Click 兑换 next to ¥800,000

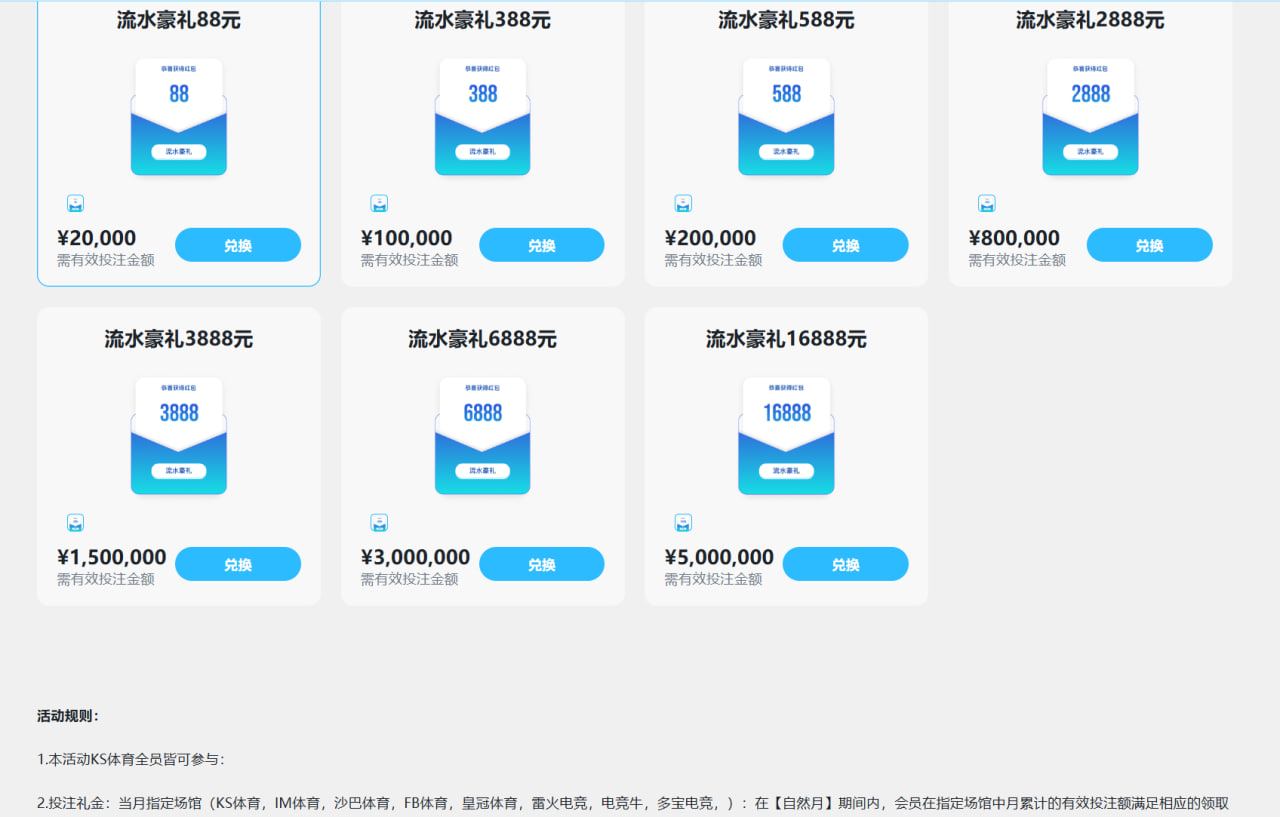(x=1150, y=245)
